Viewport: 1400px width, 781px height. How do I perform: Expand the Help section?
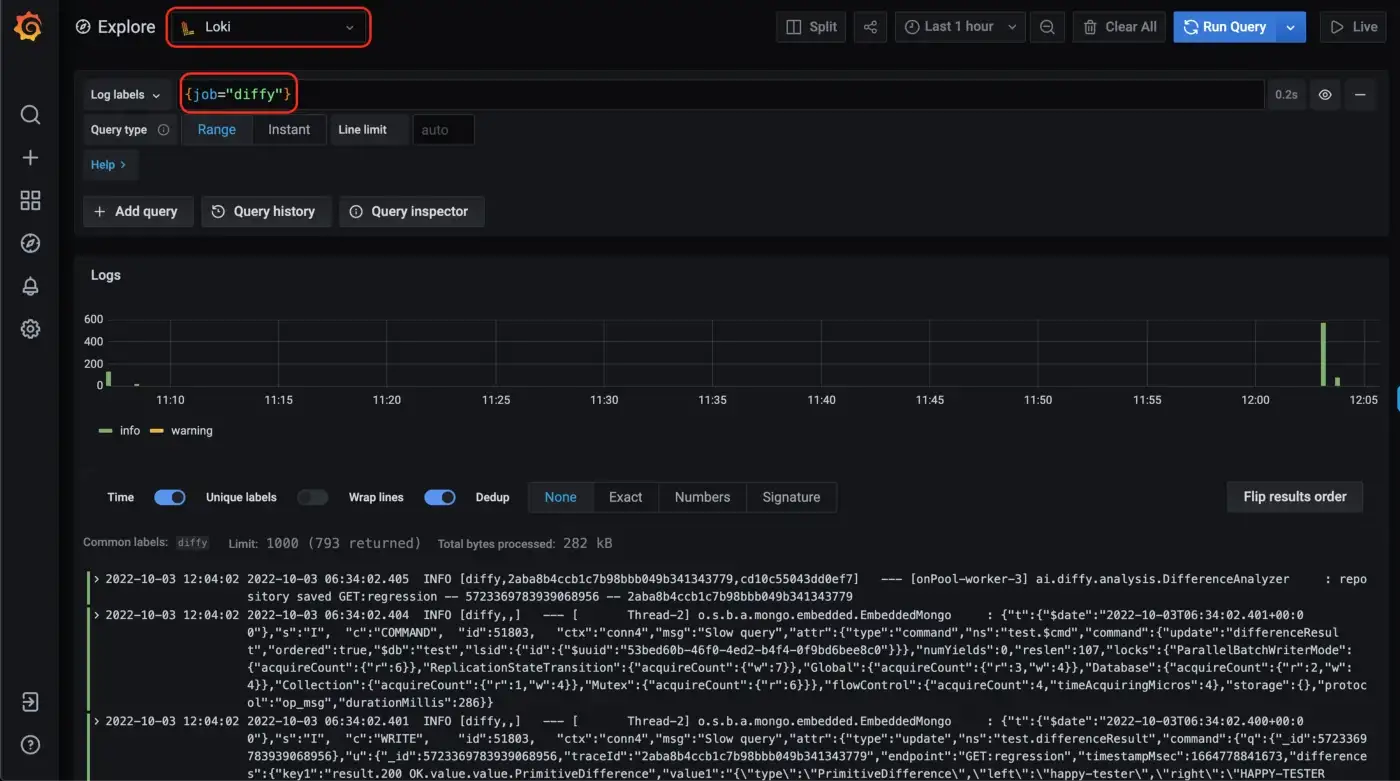tap(109, 165)
